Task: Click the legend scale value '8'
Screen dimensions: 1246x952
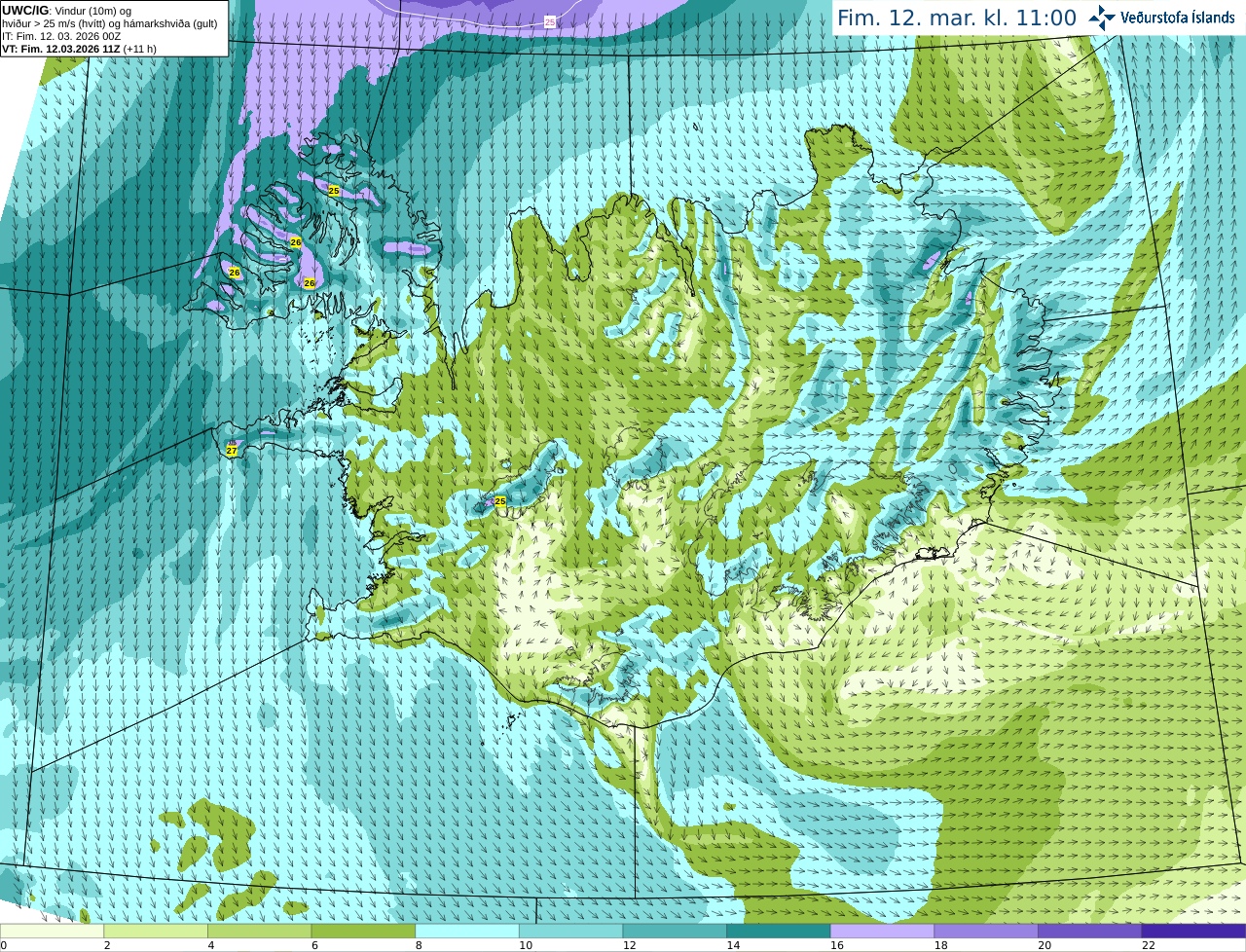Action: pyautogui.click(x=419, y=945)
